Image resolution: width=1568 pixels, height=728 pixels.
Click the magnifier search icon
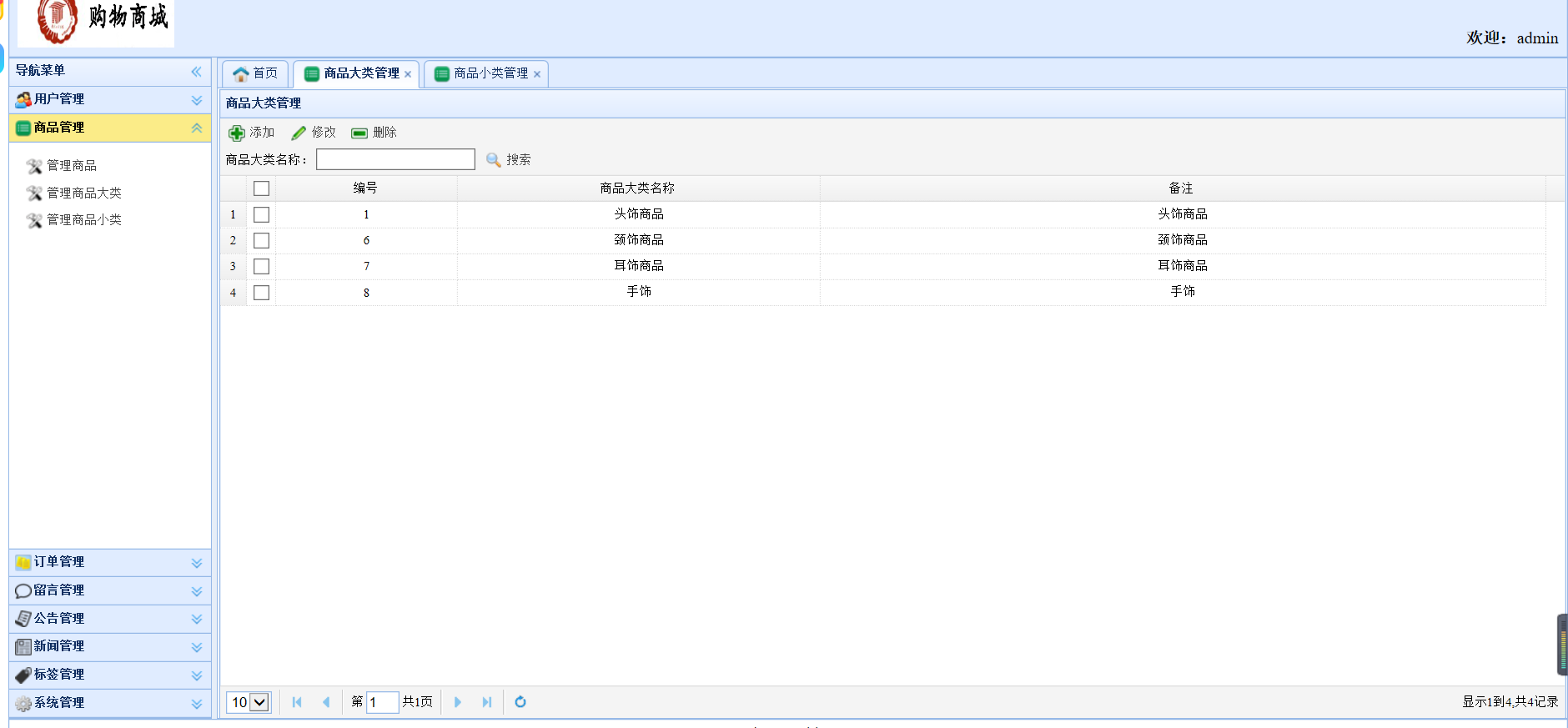(x=494, y=159)
